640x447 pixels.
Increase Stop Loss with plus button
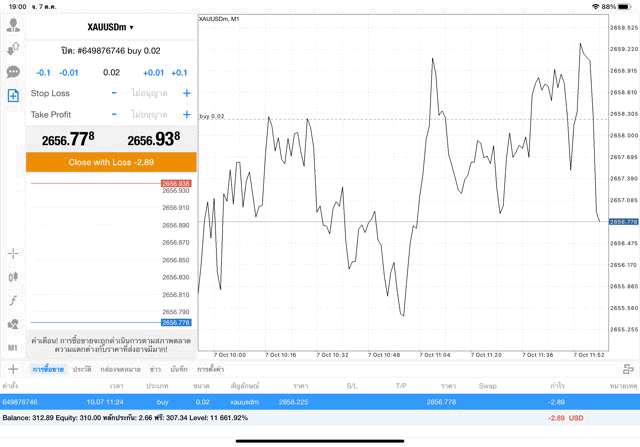click(x=186, y=93)
